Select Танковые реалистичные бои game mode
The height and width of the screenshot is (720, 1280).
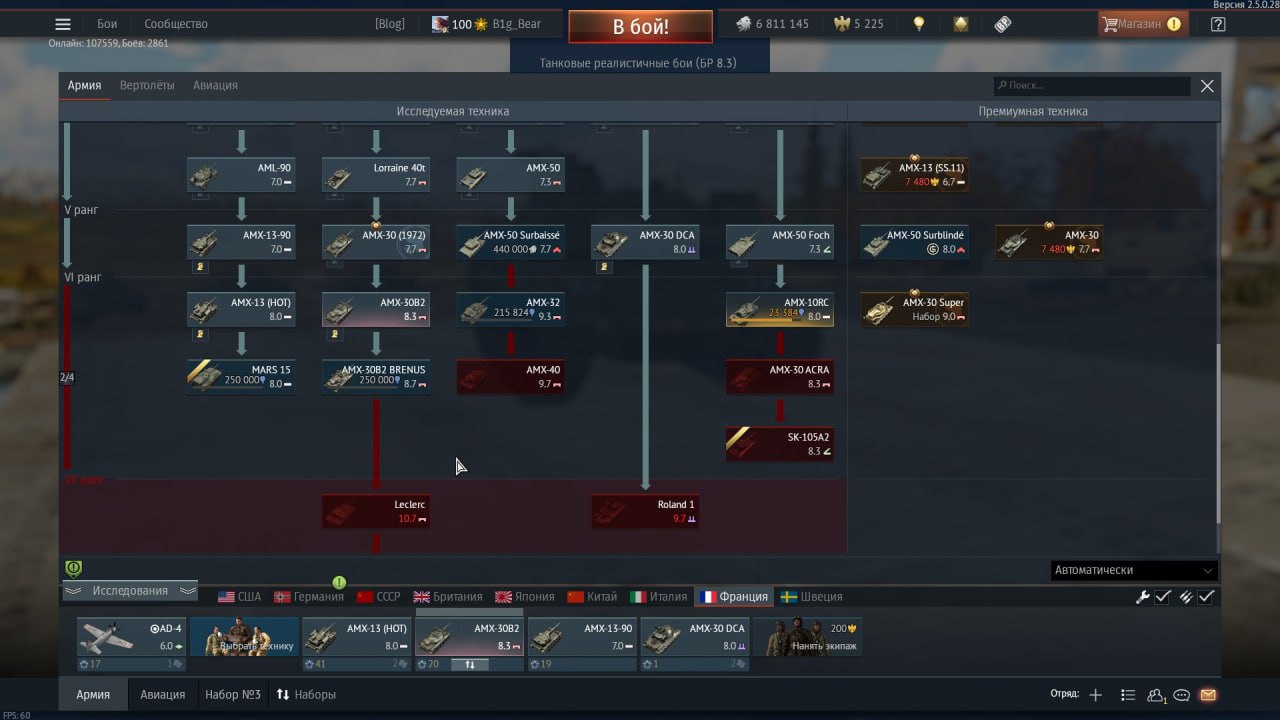(638, 63)
